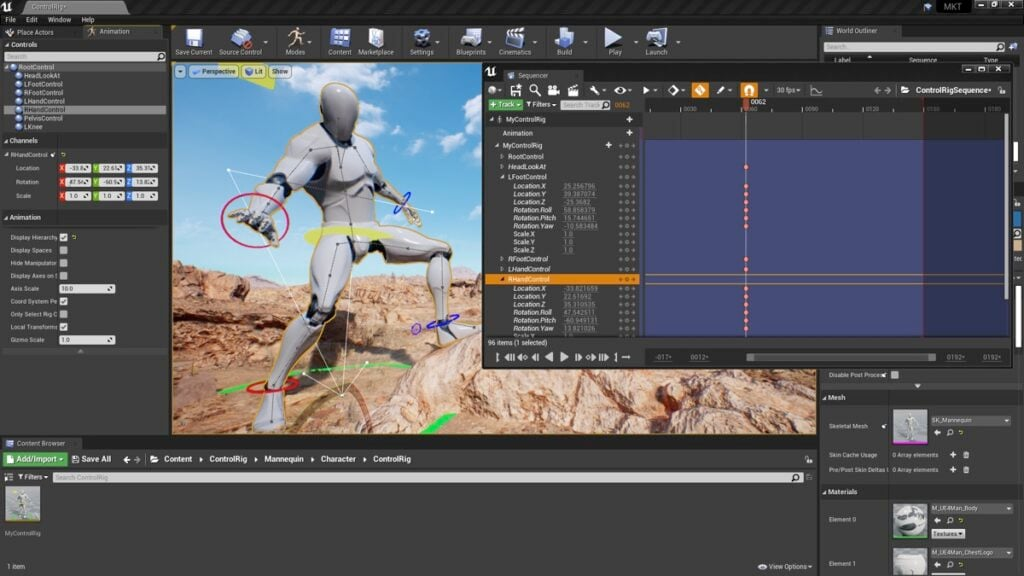
Task: Click the Sequencer curve editor pen icon
Action: tap(721, 90)
